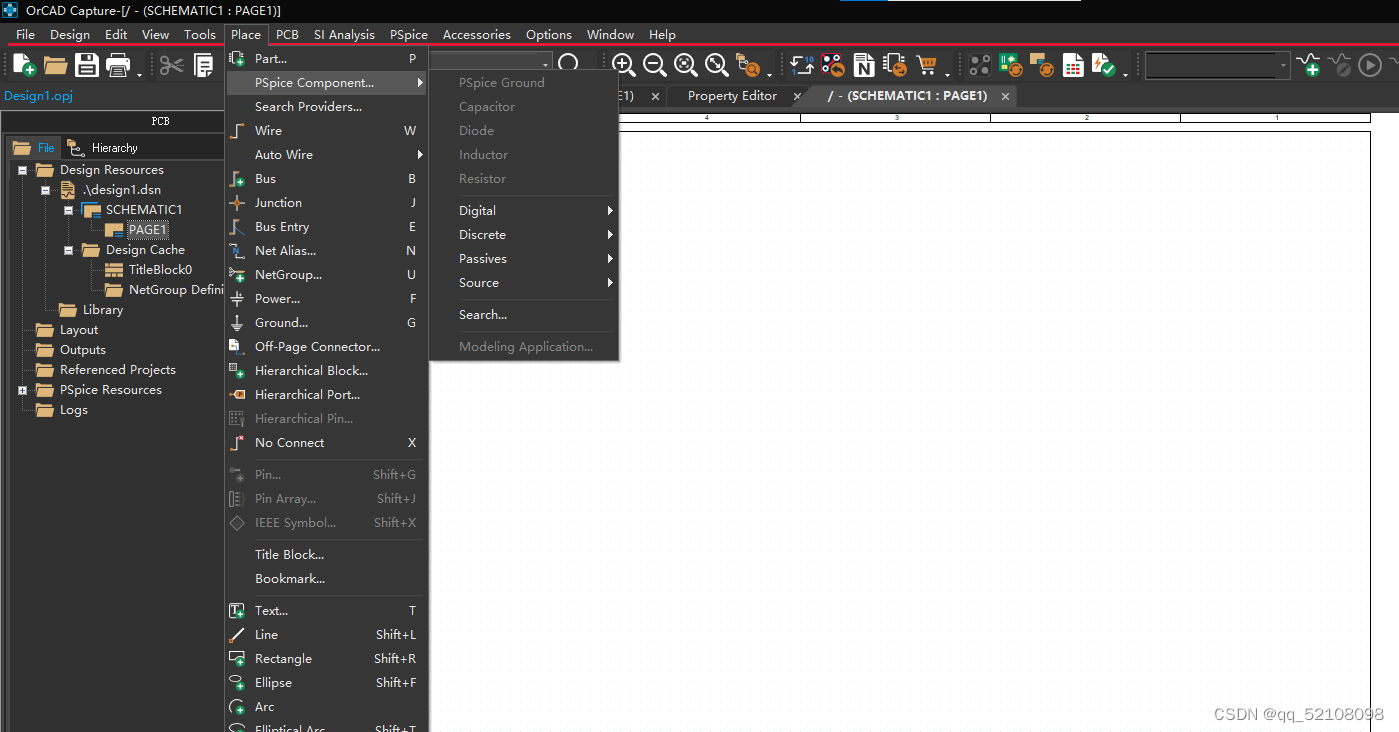Choose Wire from the Place menu
The width and height of the screenshot is (1399, 732).
[268, 131]
